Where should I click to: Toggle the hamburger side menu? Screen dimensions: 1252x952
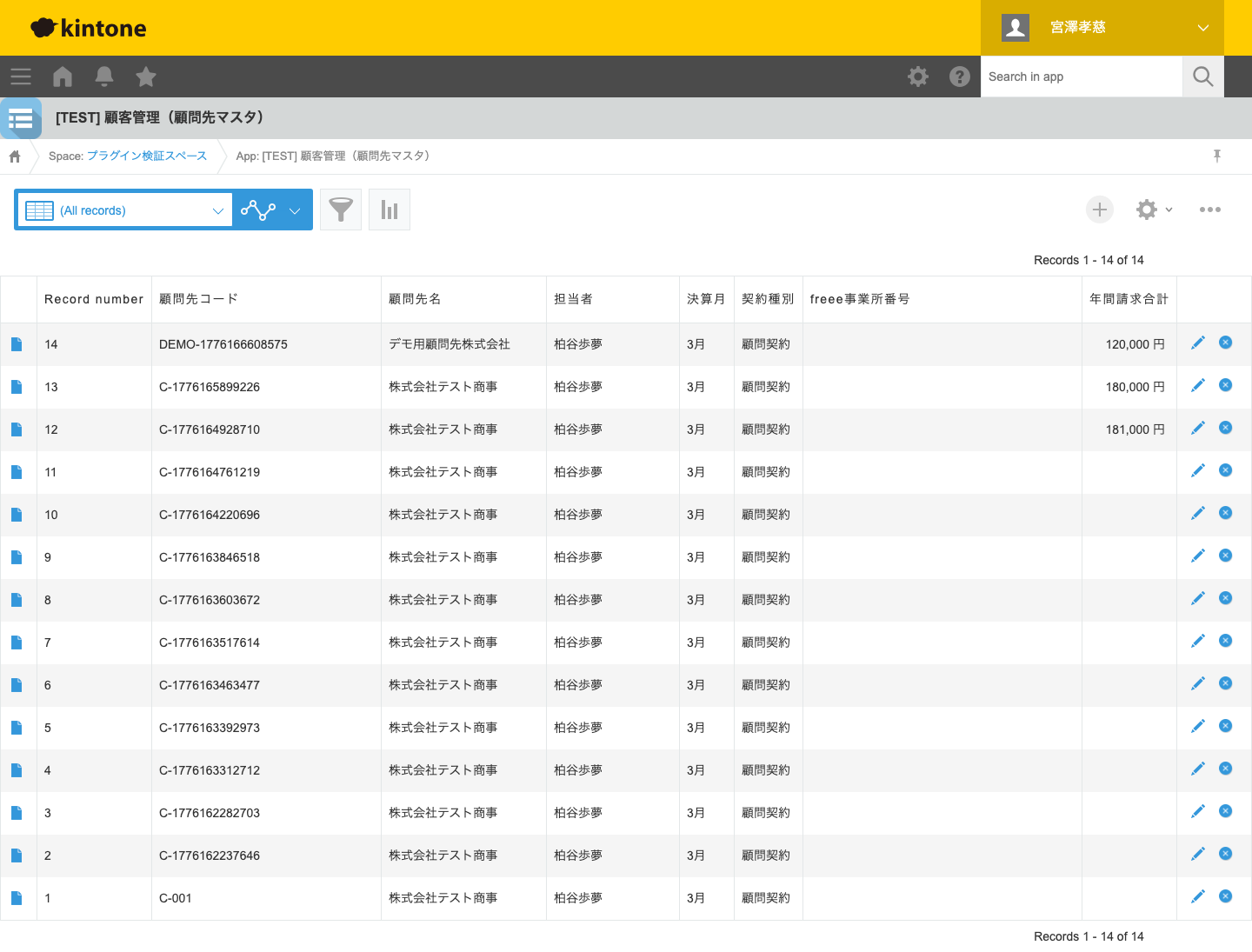tap(21, 77)
